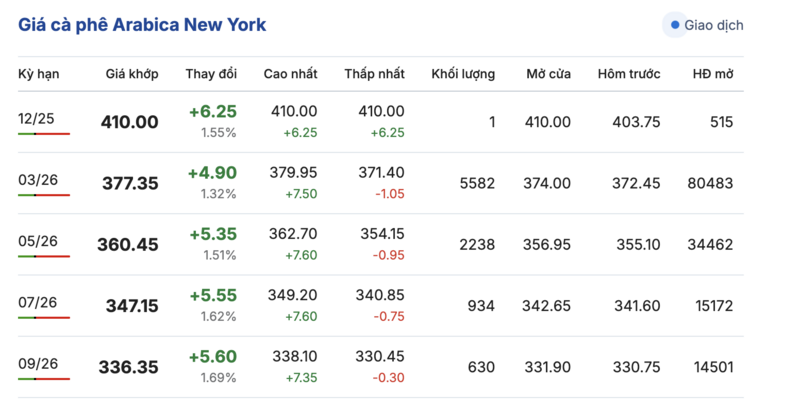Open the 12/25 contract term
The image size is (800, 413).
pos(36,118)
